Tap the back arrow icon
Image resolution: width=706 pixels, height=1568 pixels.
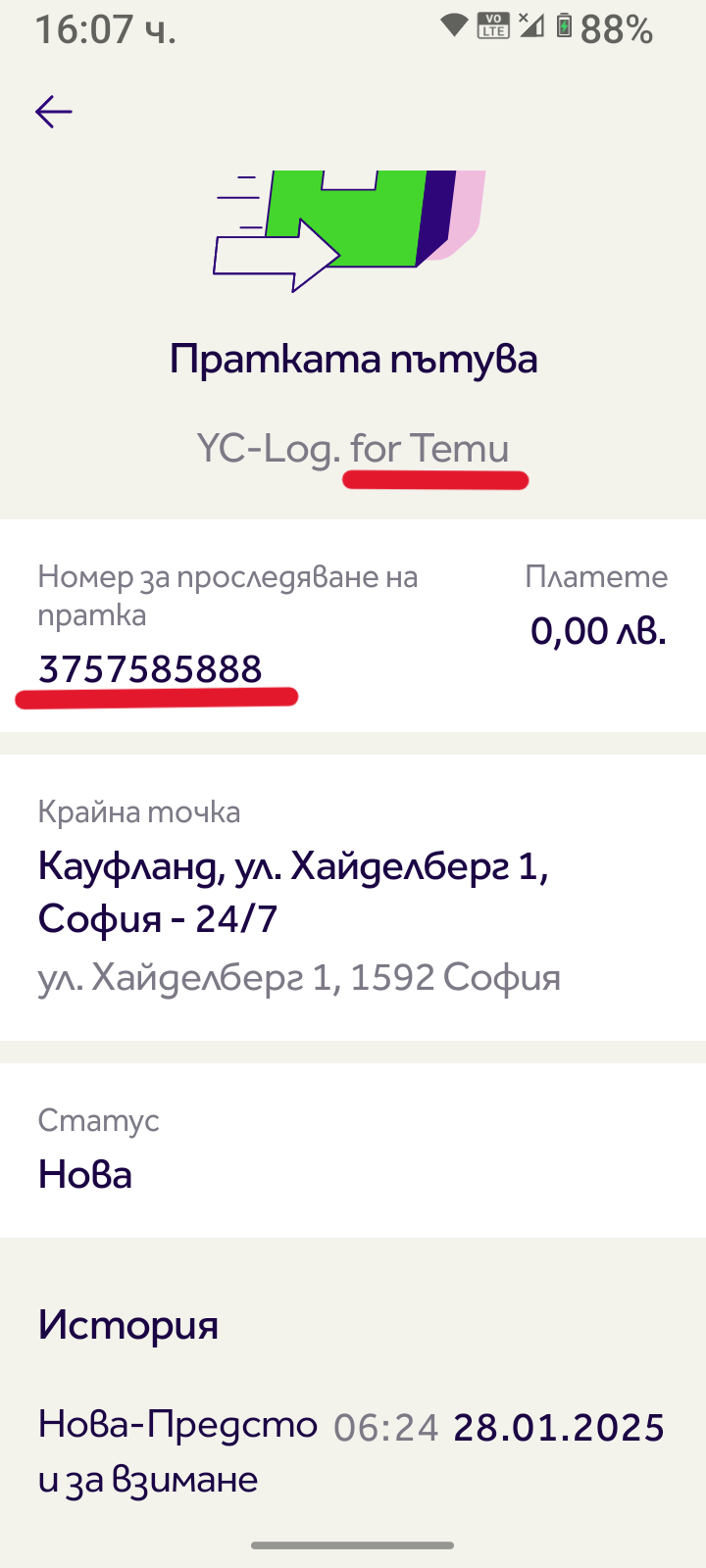click(x=54, y=112)
